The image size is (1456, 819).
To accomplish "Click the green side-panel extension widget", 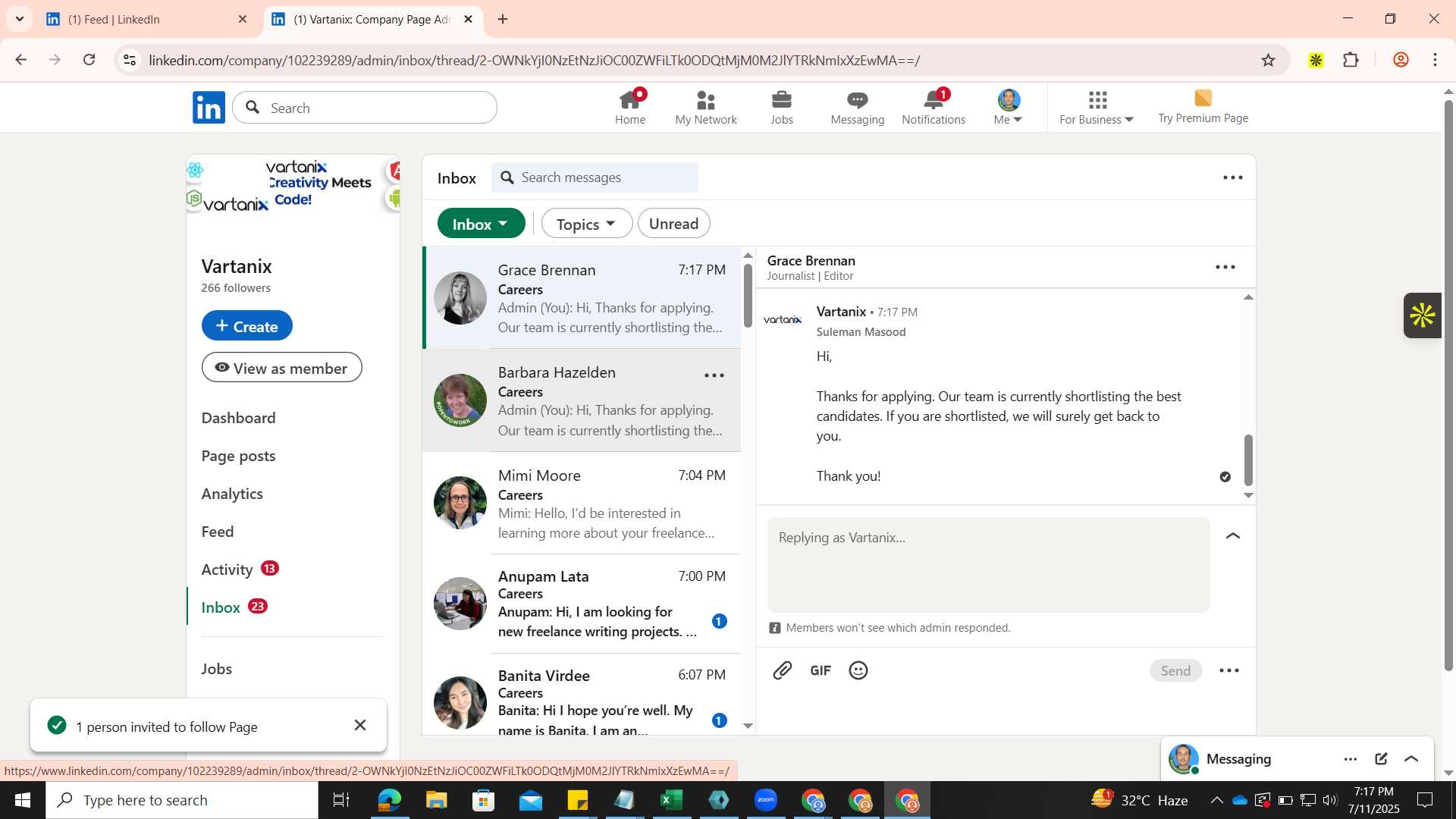I will click(1422, 315).
